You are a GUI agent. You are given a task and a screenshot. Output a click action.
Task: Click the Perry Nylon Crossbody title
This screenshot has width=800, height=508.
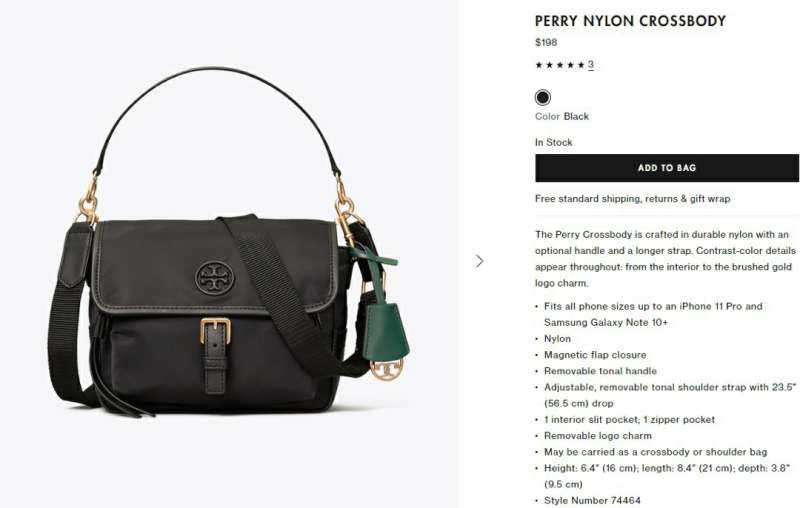(x=630, y=21)
